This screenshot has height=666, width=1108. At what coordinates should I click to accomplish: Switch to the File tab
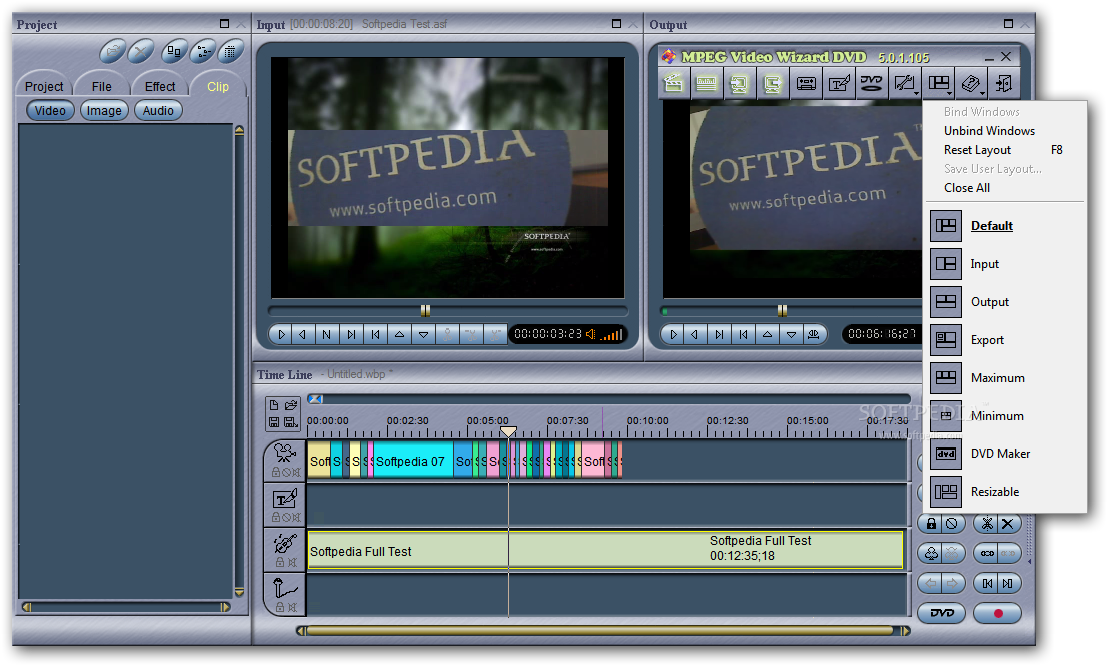point(102,86)
